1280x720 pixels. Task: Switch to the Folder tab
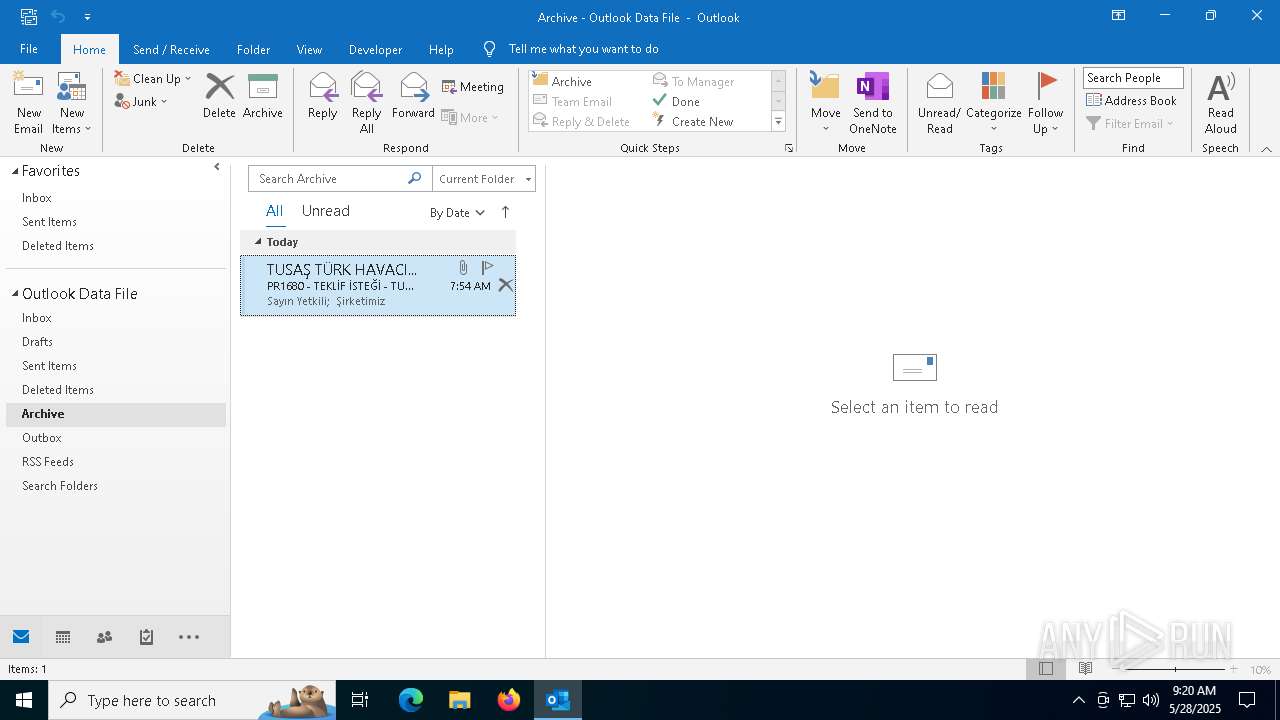click(x=253, y=49)
